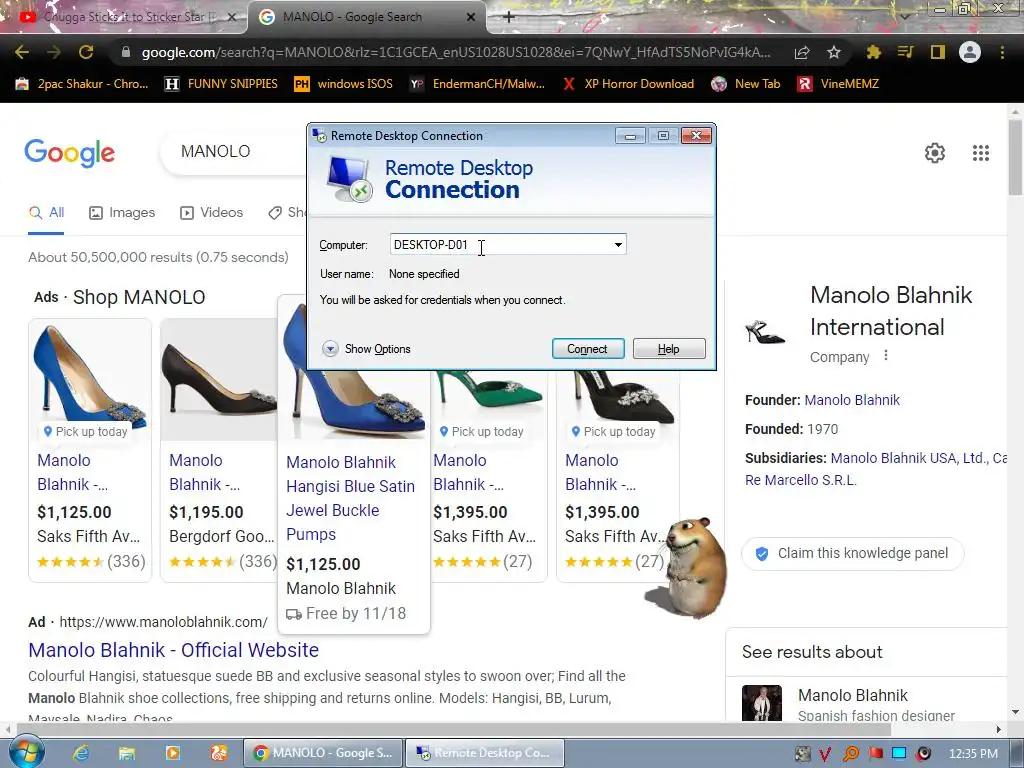Click the Help button in Remote Desktop
The width and height of the screenshot is (1024, 768).
tap(668, 349)
